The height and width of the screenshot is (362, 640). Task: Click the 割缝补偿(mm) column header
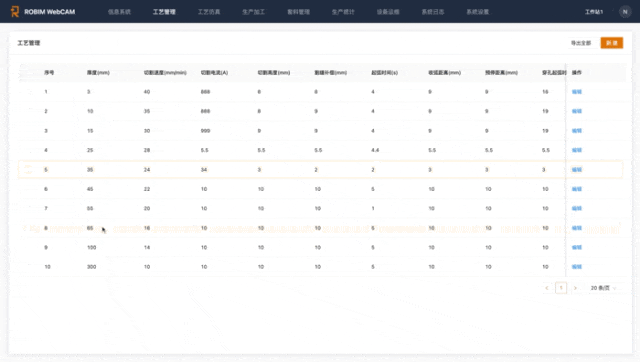click(331, 73)
